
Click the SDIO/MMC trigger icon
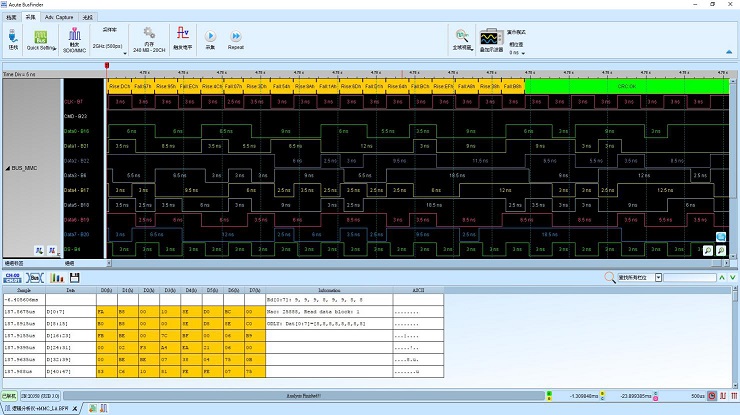(74, 36)
